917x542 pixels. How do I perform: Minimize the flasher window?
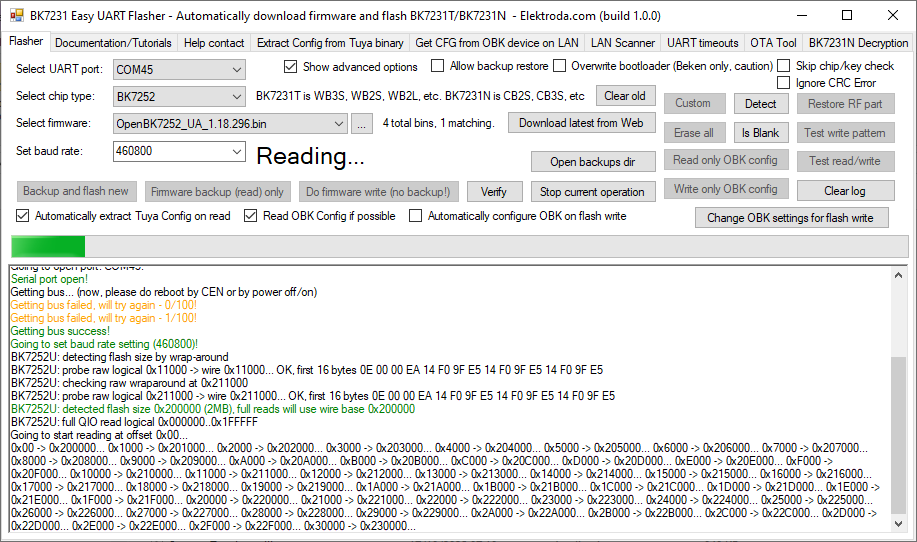[801, 15]
